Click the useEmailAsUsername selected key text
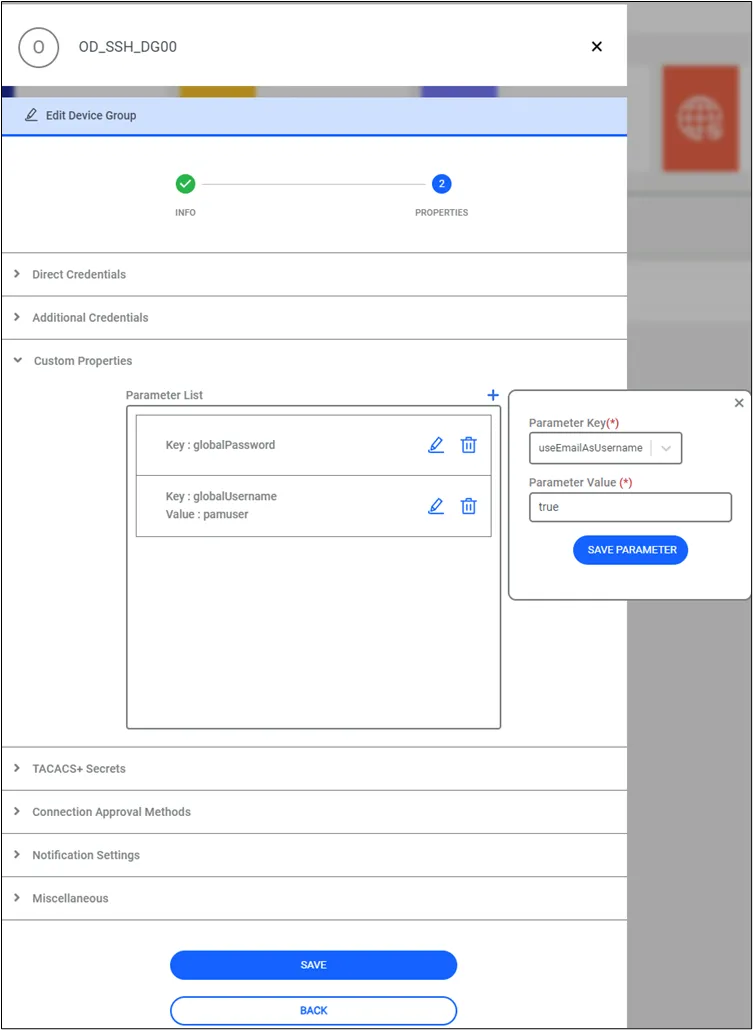 [x=590, y=448]
